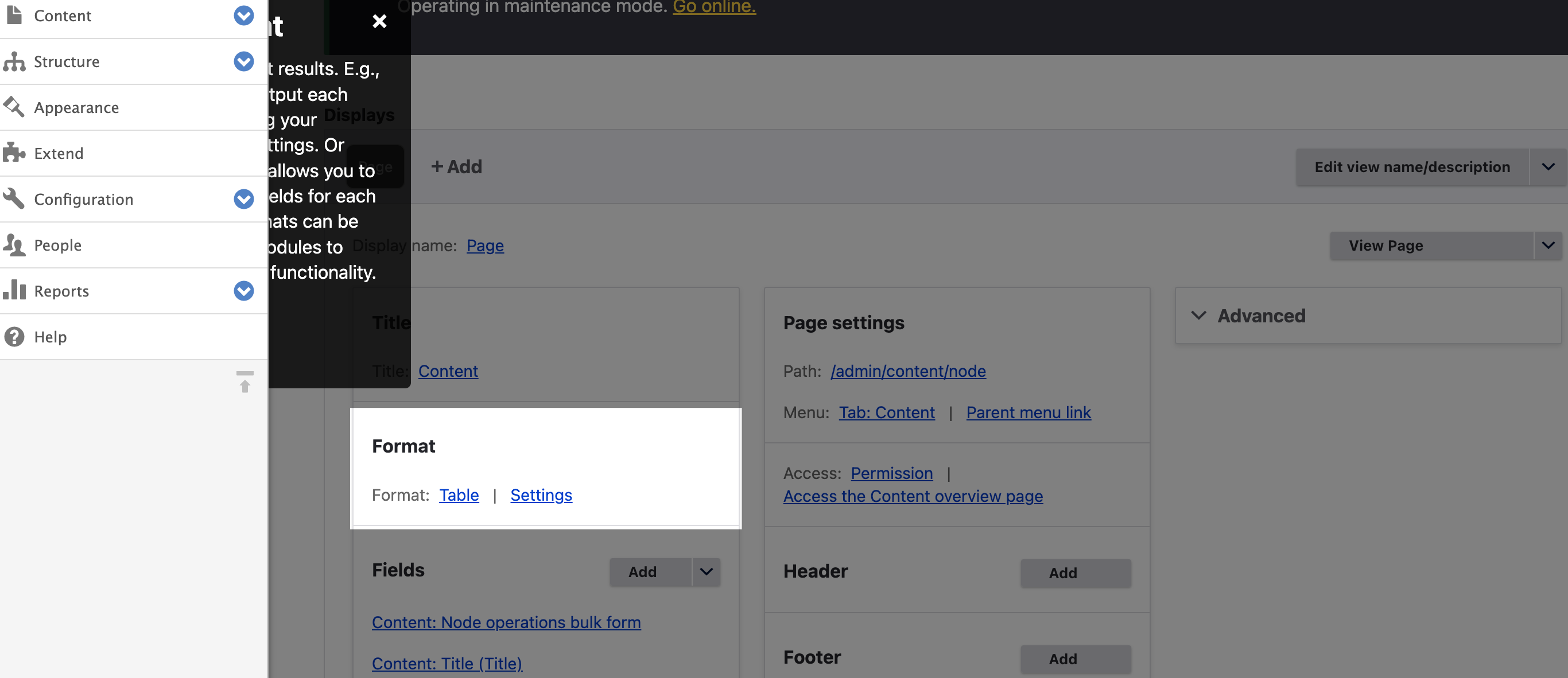
Task: Click the Structure hierarchy icon
Action: 14,61
